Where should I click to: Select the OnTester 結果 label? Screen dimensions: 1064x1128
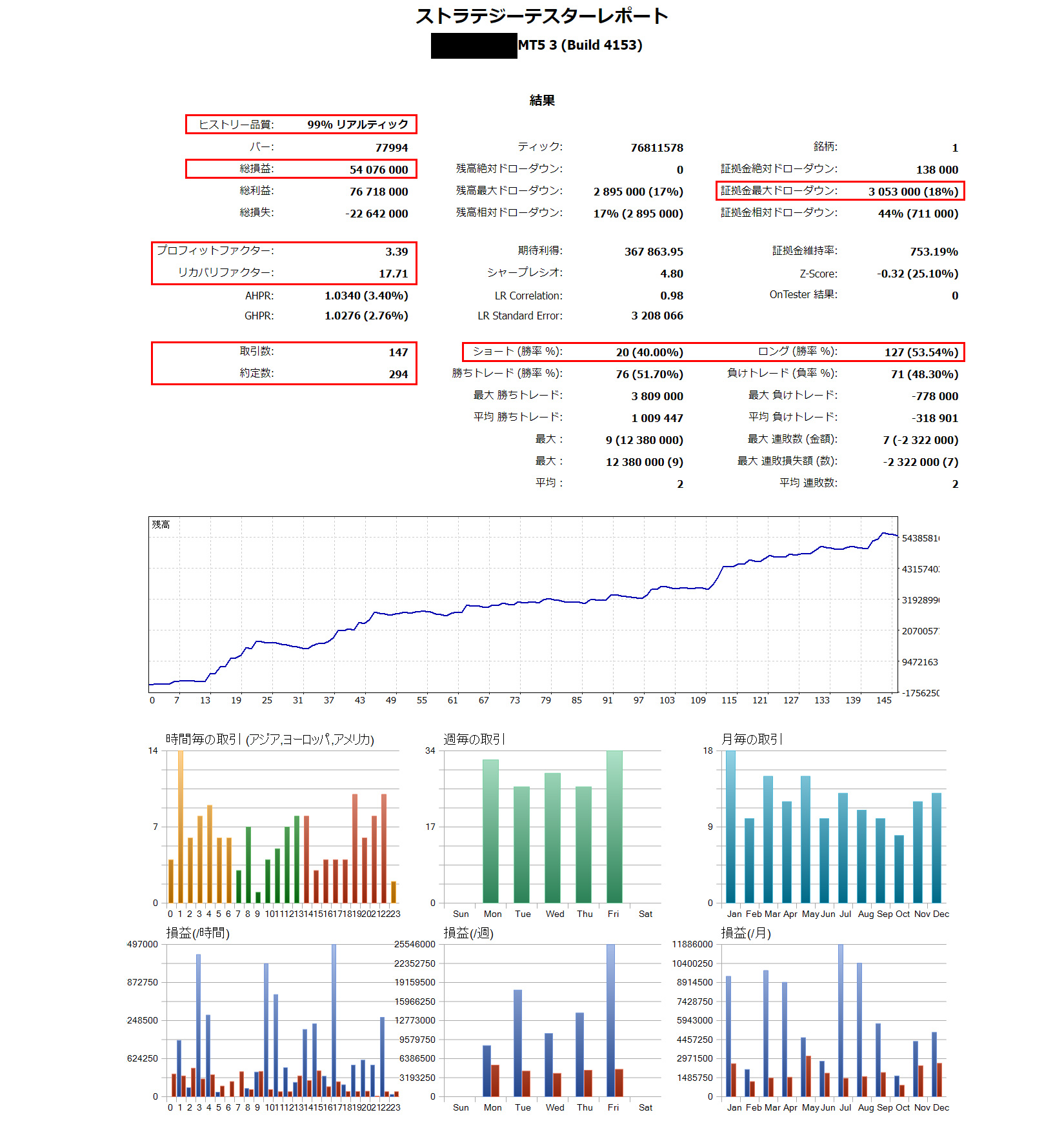(803, 295)
